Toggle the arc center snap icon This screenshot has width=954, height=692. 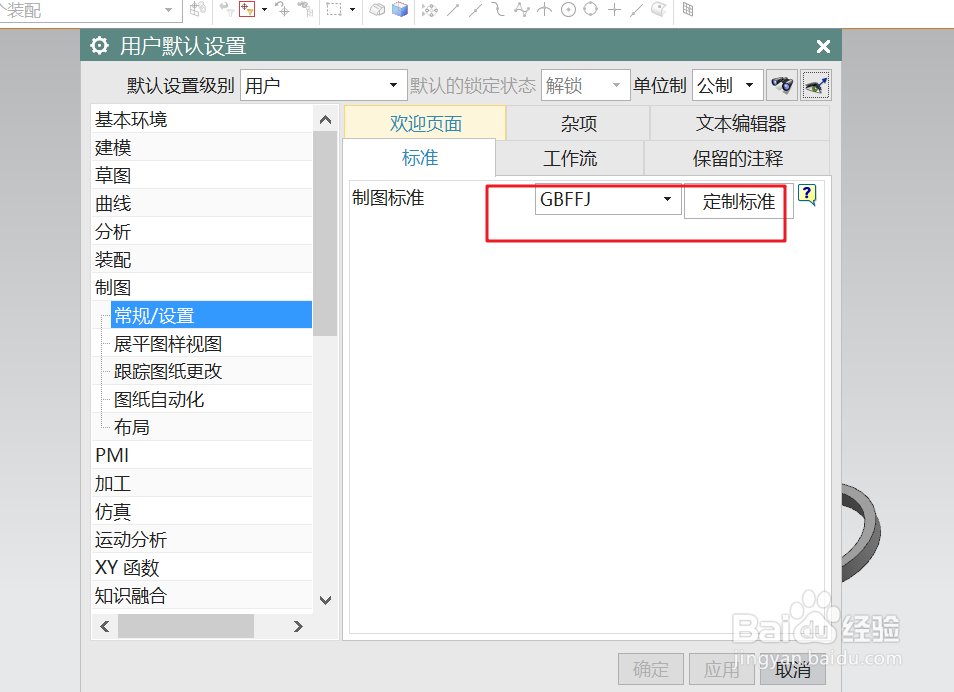click(x=568, y=9)
